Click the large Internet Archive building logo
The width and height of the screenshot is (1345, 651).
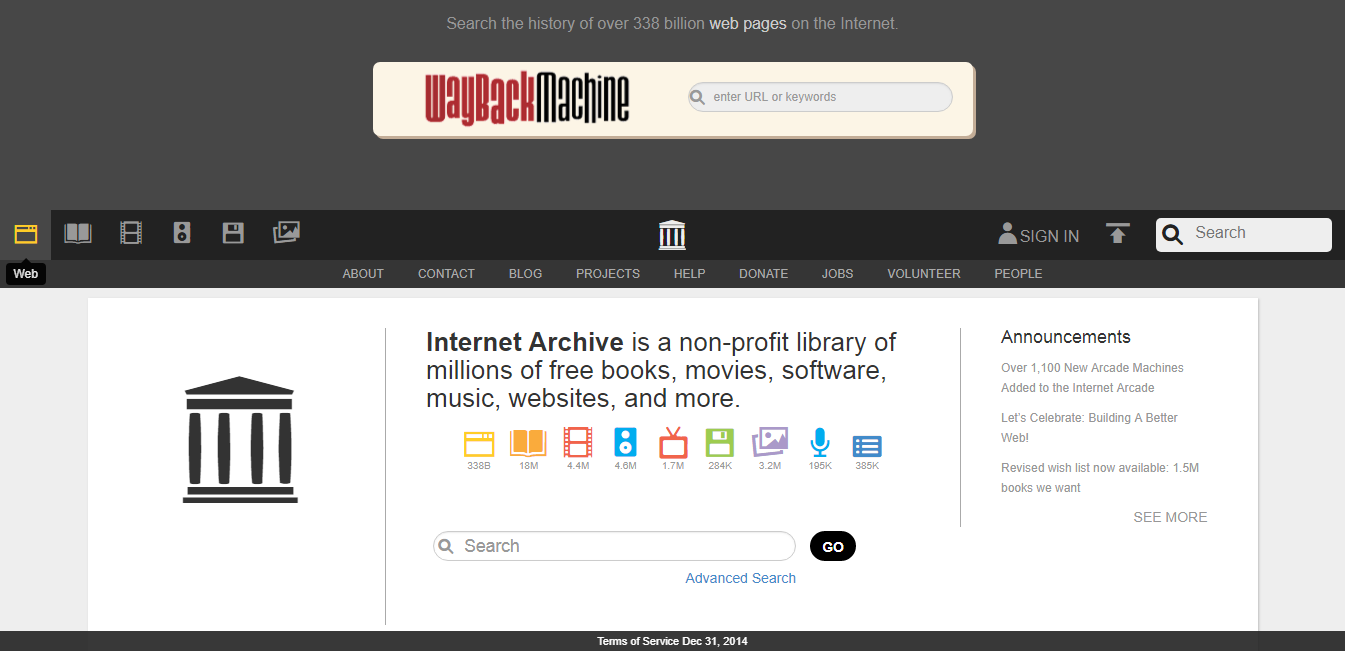pyautogui.click(x=240, y=440)
